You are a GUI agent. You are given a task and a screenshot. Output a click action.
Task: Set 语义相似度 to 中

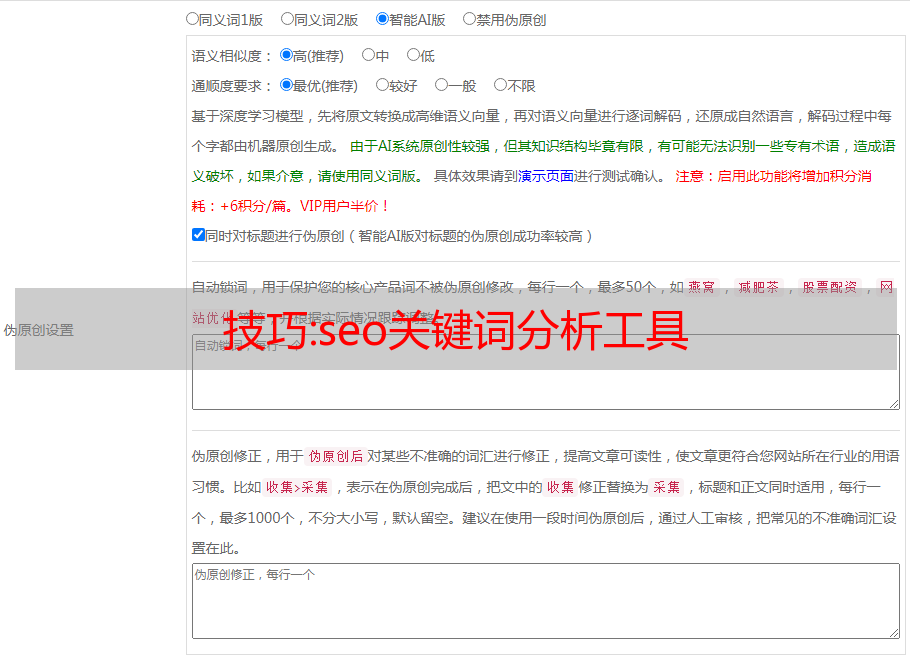pos(368,56)
